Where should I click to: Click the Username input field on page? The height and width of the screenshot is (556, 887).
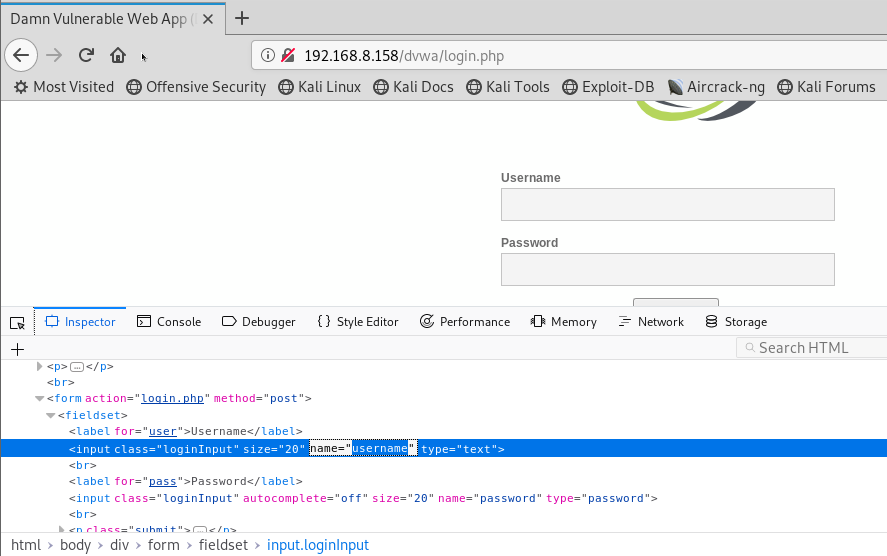pos(668,204)
